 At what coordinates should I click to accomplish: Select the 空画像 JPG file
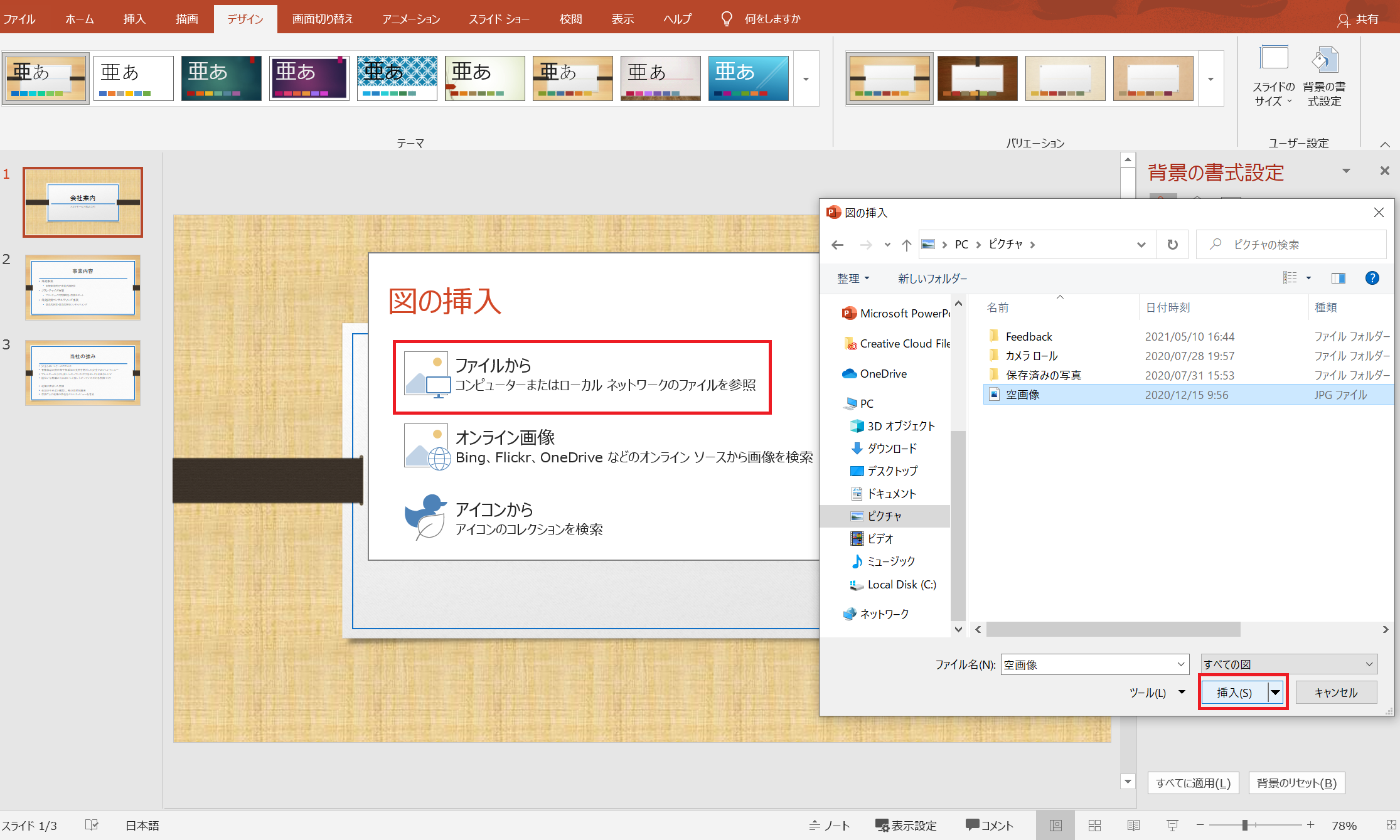pyautogui.click(x=1188, y=395)
